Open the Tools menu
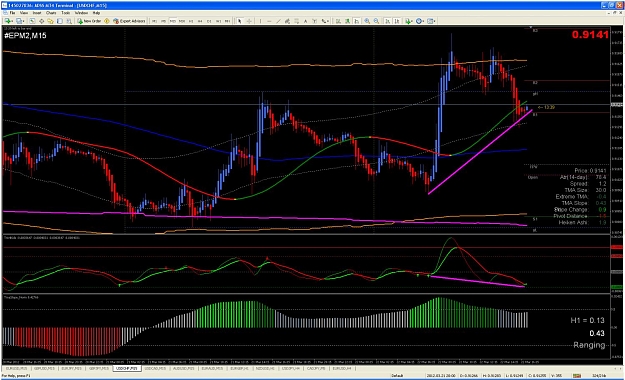The image size is (625, 380). point(66,13)
